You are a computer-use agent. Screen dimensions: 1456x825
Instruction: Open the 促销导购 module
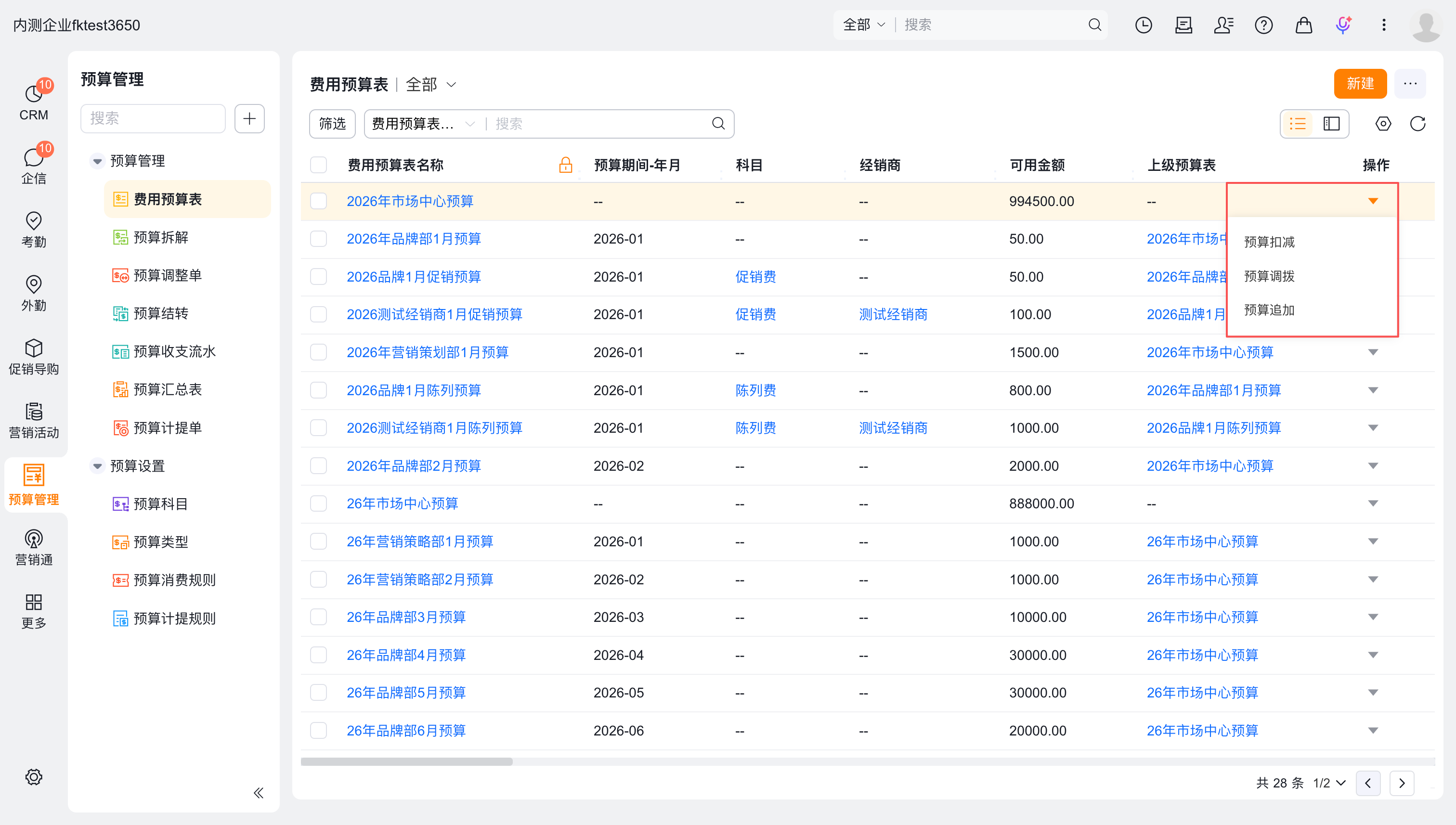point(33,357)
